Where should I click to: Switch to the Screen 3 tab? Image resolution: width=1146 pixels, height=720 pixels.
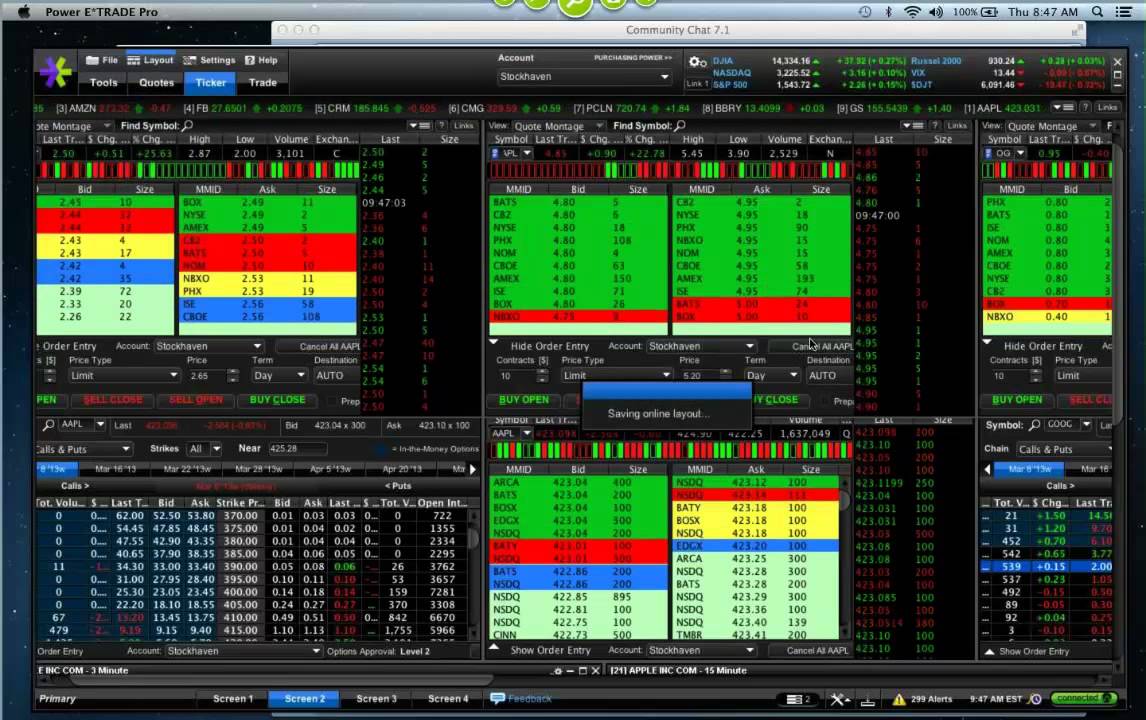click(x=376, y=699)
